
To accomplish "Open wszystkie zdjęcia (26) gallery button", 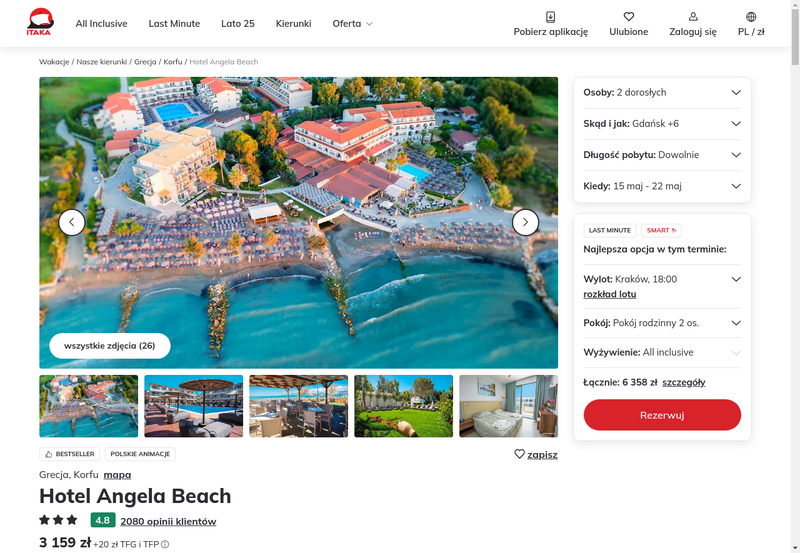I will [x=110, y=346].
